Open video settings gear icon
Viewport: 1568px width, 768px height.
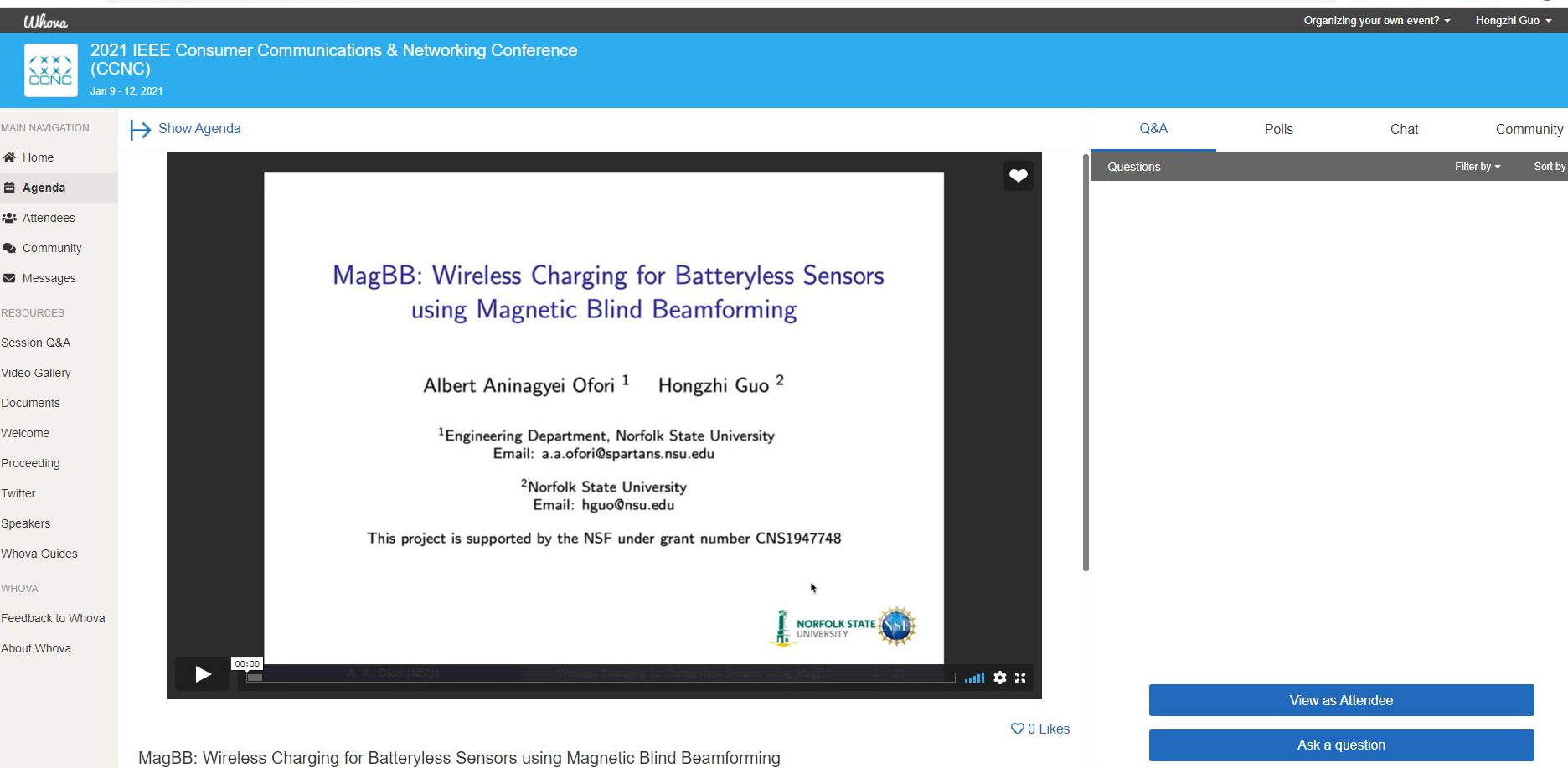[x=999, y=678]
